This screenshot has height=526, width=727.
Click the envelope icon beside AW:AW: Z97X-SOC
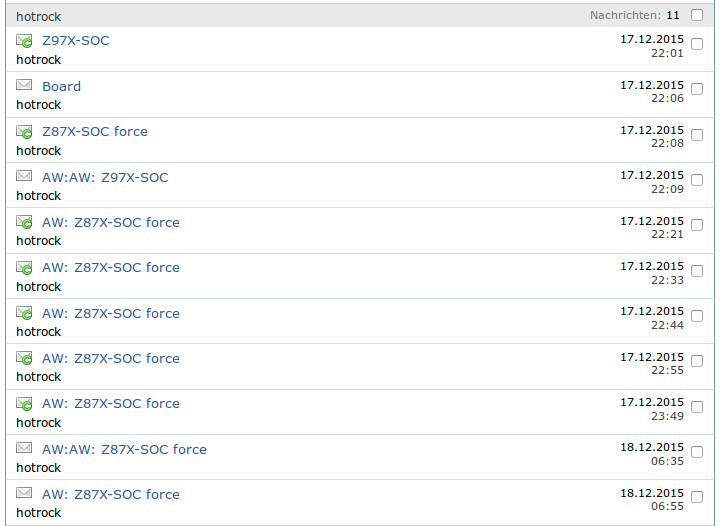point(24,176)
